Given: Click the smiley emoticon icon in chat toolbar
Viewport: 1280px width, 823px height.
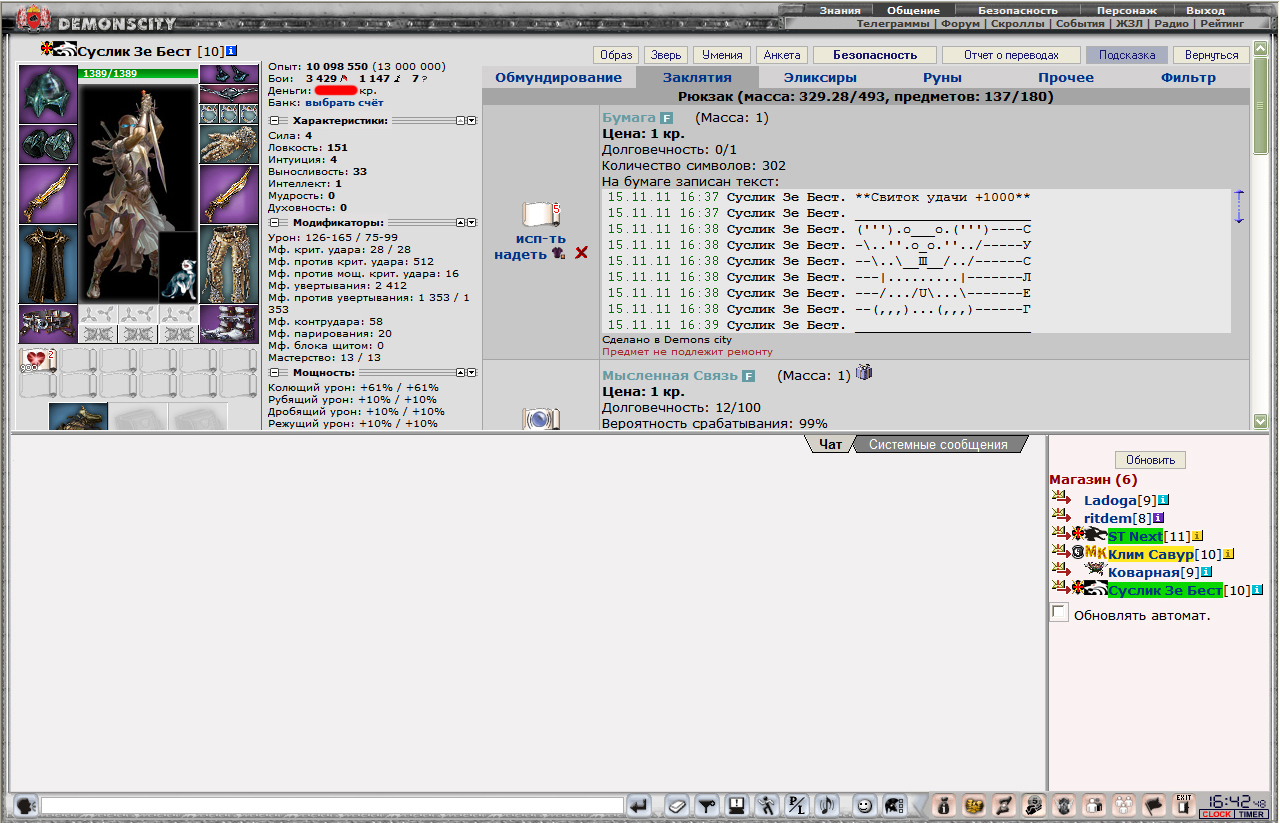Looking at the screenshot, I should pos(864,804).
